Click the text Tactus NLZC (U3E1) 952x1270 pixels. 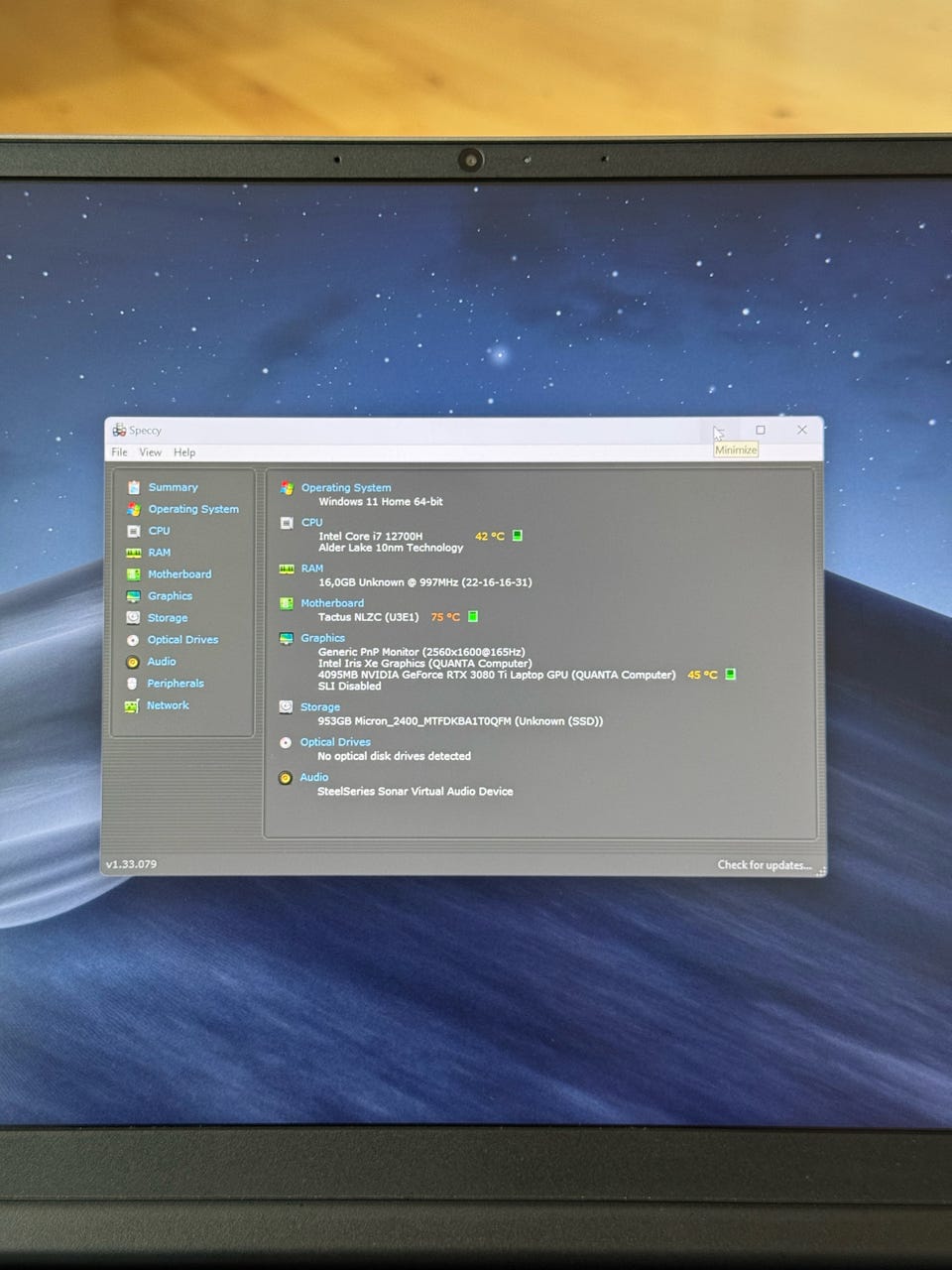coord(368,617)
